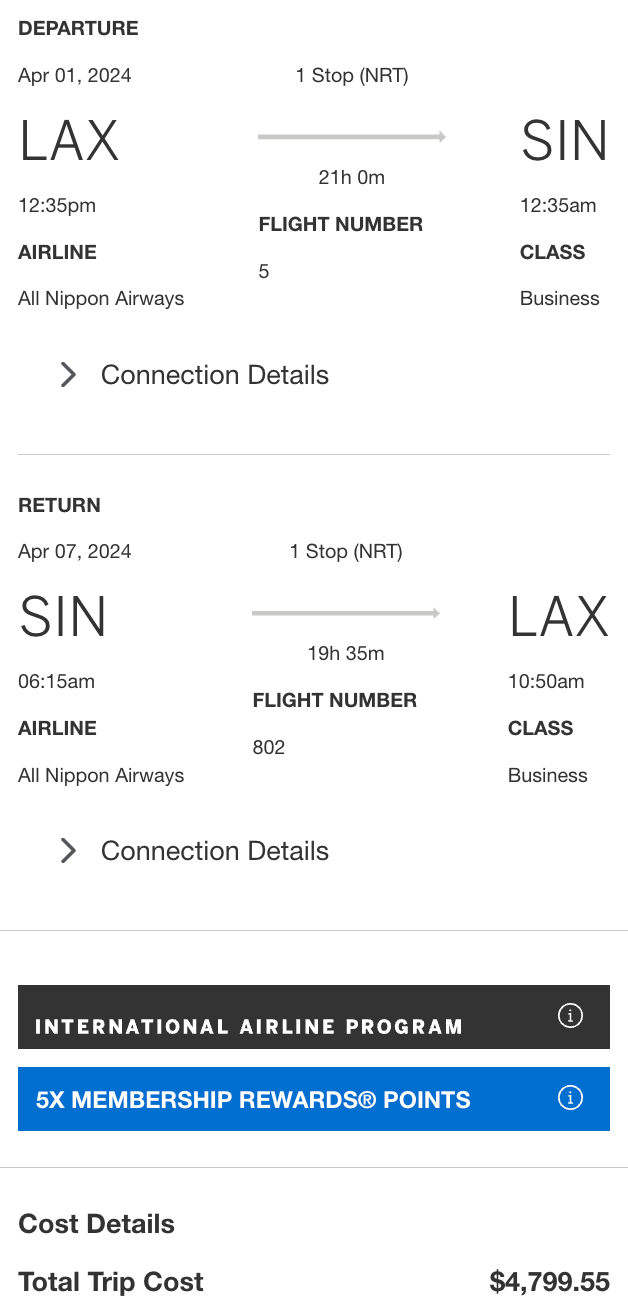Click the Business class label on the return flight

pos(547,775)
